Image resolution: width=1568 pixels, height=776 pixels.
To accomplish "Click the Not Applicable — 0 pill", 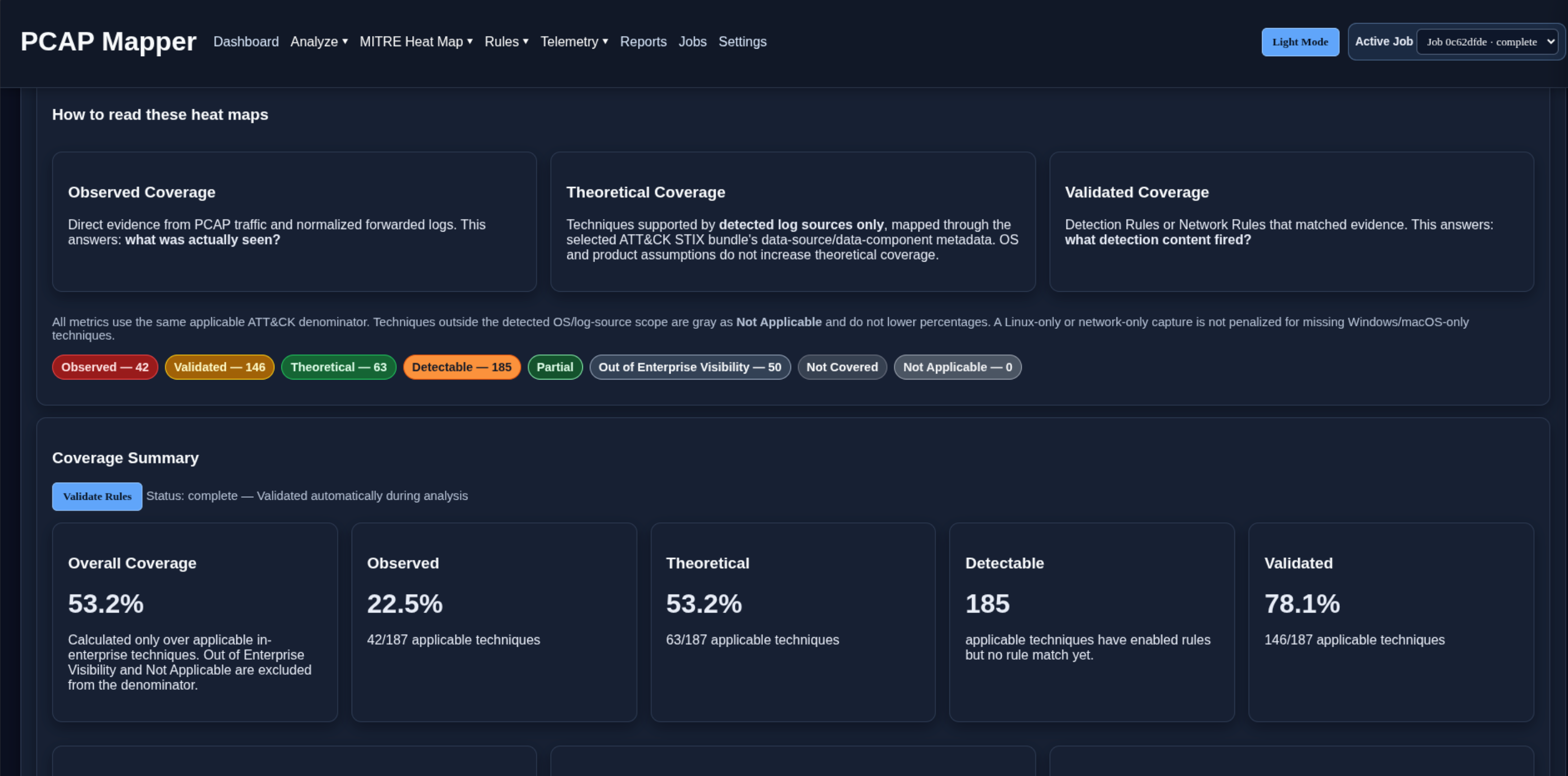I will 958,367.
